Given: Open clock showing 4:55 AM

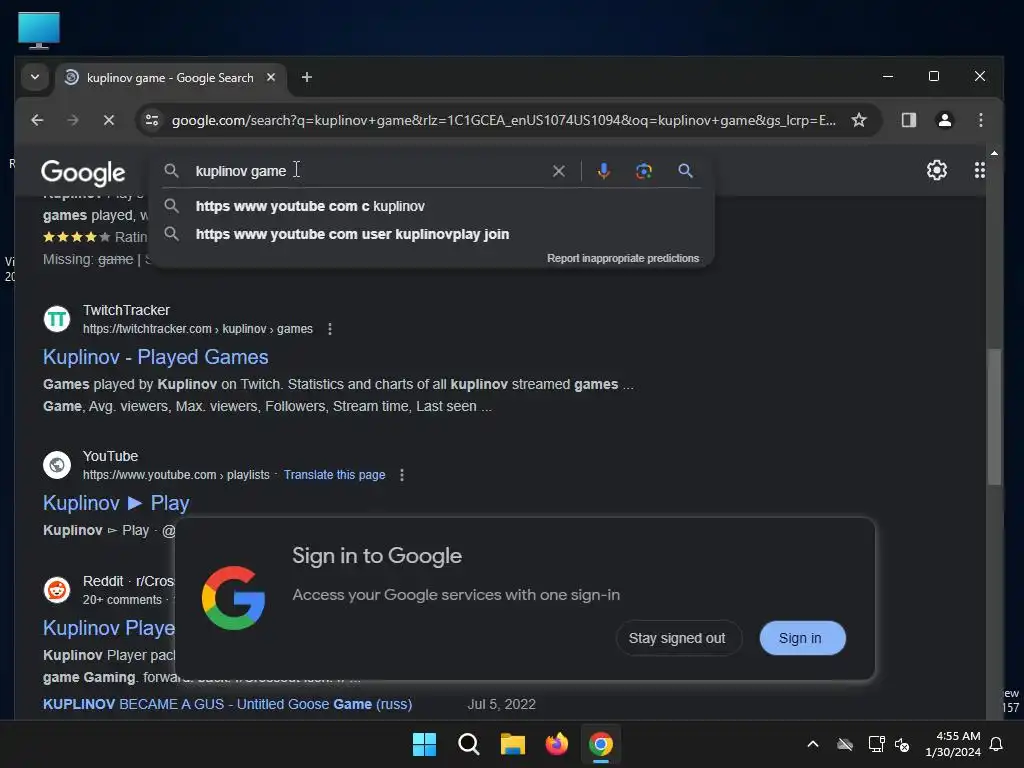Looking at the screenshot, I should pos(953,744).
